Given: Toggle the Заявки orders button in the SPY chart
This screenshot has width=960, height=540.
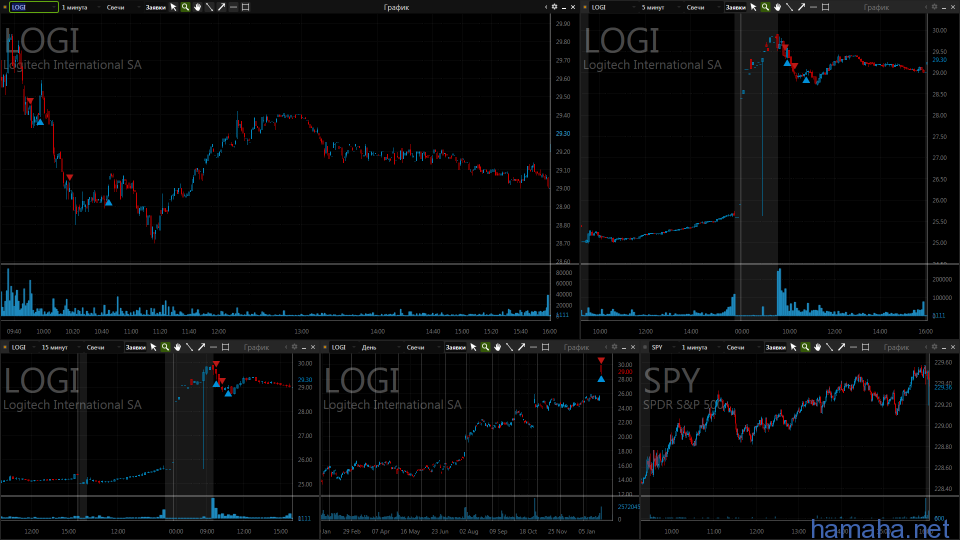Looking at the screenshot, I should (x=776, y=347).
